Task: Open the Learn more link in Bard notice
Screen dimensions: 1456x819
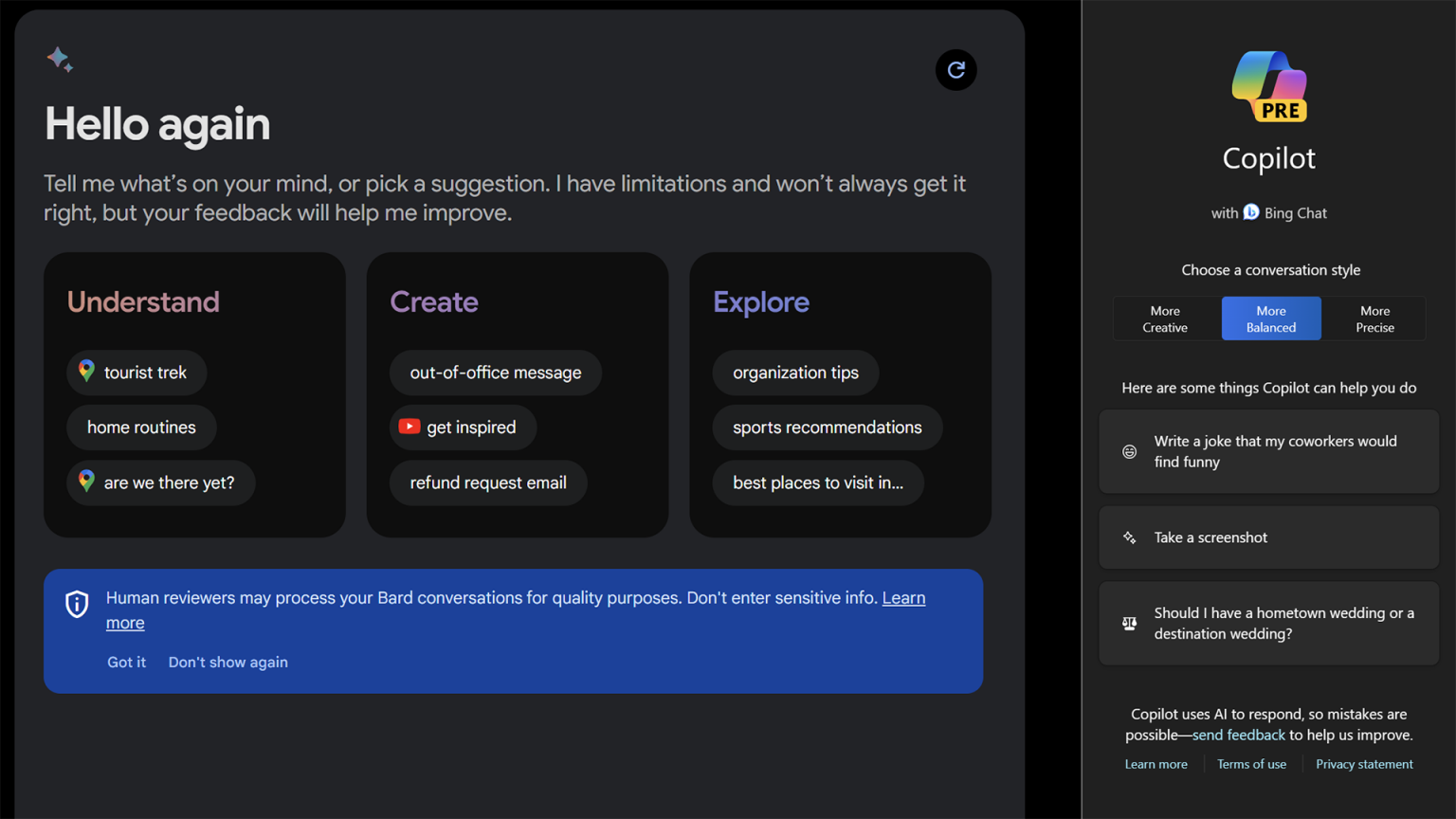Action: pyautogui.click(x=903, y=598)
